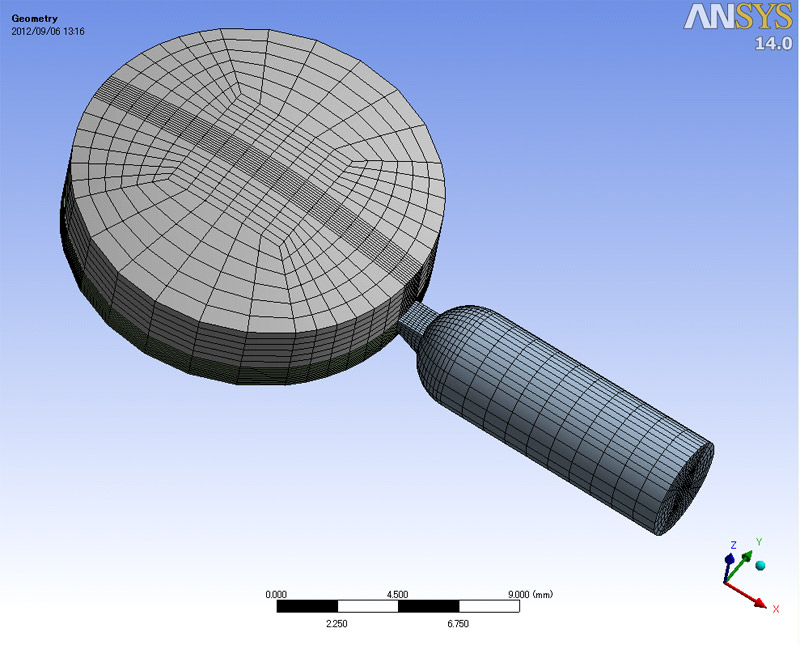Viewport: 800px width, 645px height.
Task: Click the '6.750' scale ruler label
Action: [458, 624]
